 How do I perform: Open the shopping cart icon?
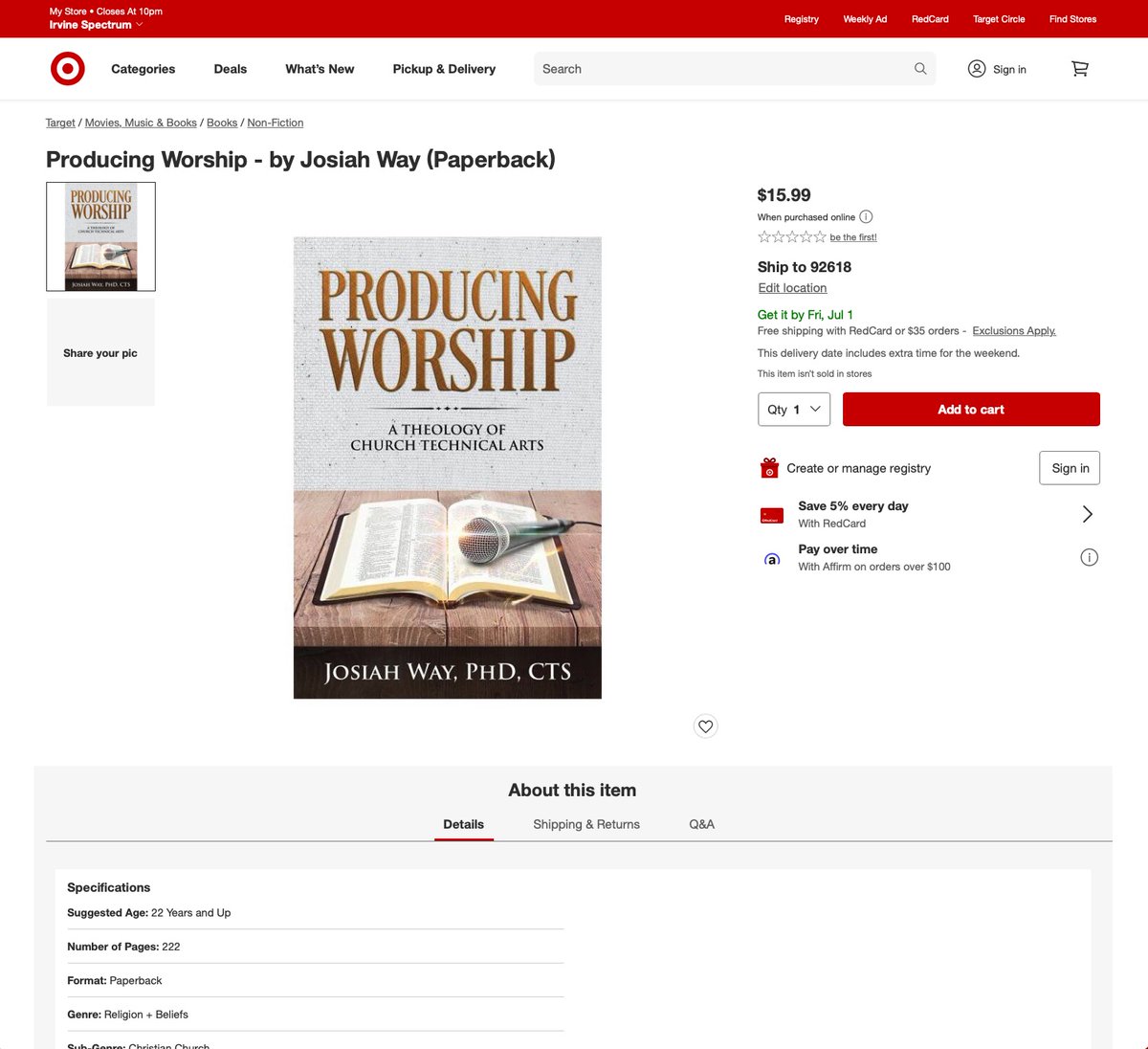click(1080, 69)
